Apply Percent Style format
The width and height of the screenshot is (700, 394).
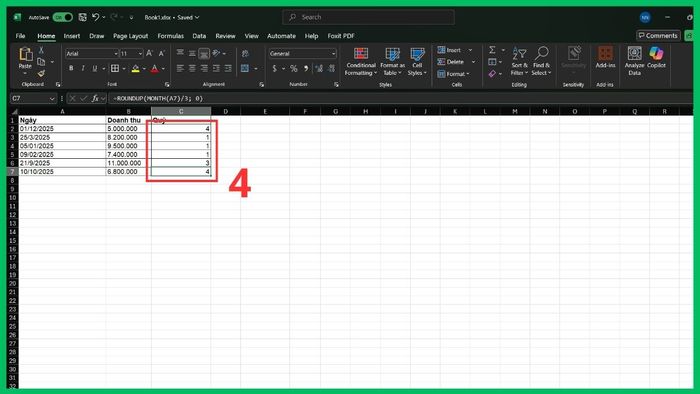294,68
